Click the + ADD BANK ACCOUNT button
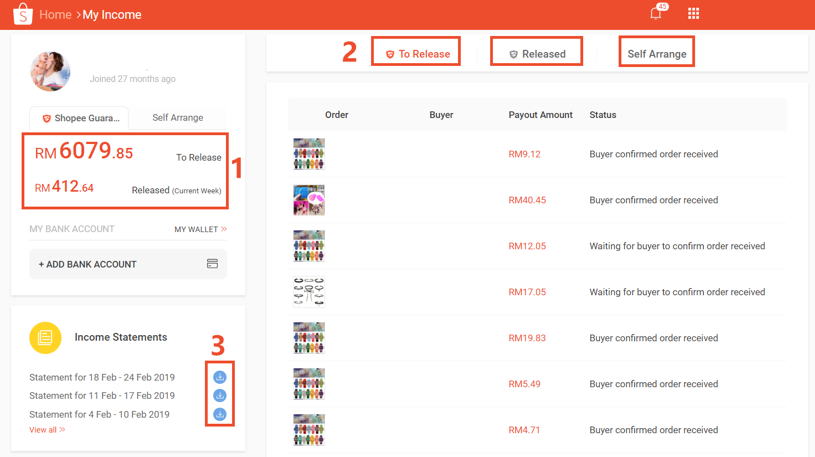 (128, 264)
